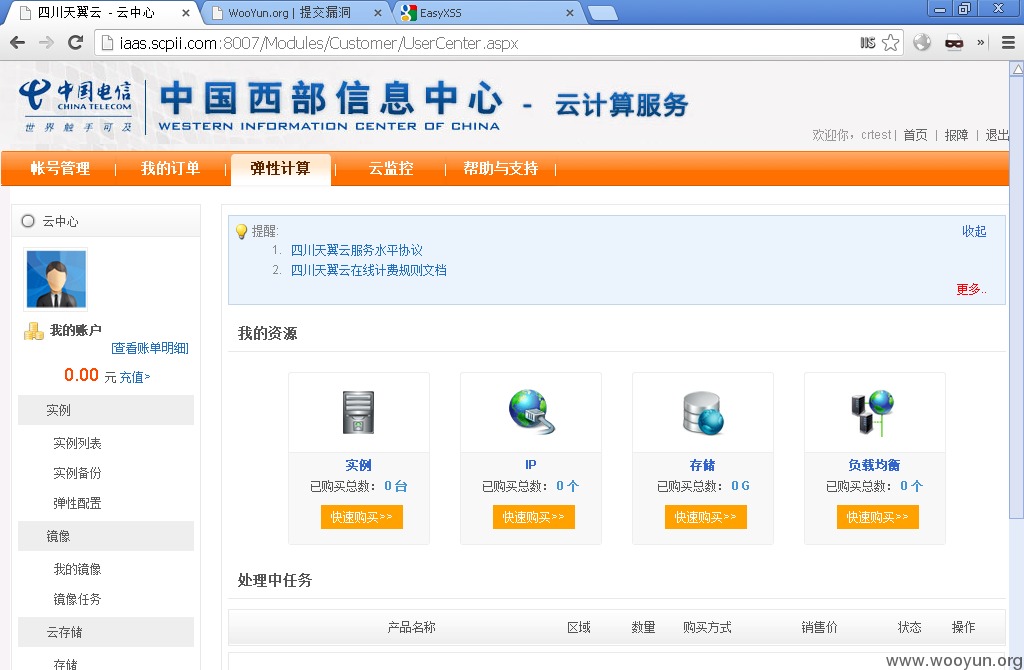
Task: Click the user avatar picture
Action: [x=56, y=279]
